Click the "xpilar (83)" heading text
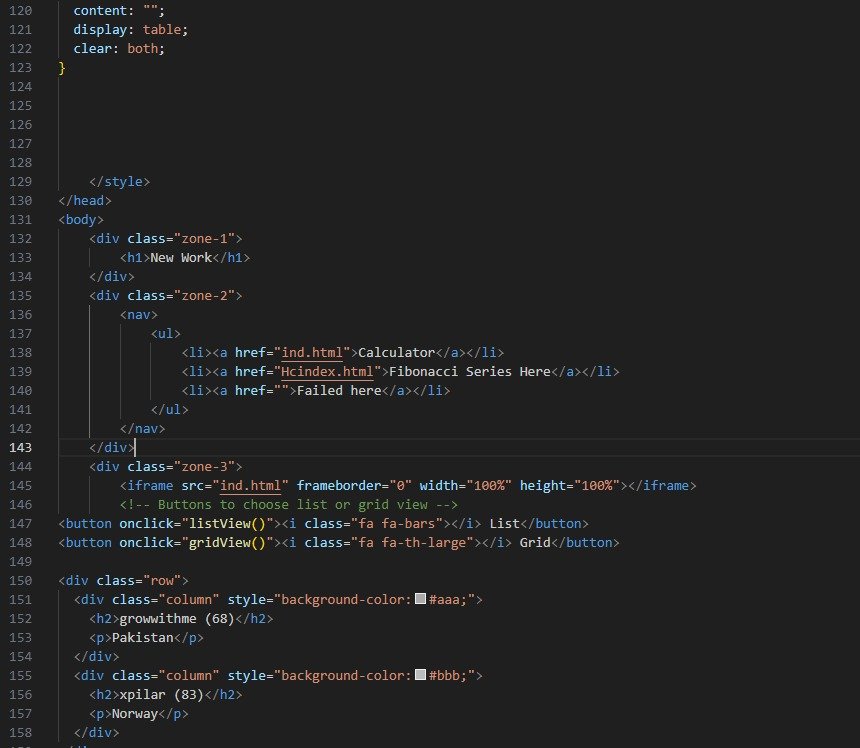The width and height of the screenshot is (860, 748). pyautogui.click(x=162, y=695)
